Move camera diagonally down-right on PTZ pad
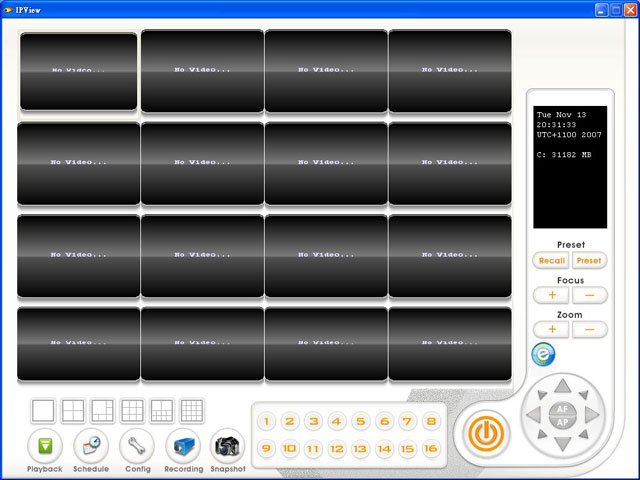Screen dimensions: 640x480 (x=584, y=434)
